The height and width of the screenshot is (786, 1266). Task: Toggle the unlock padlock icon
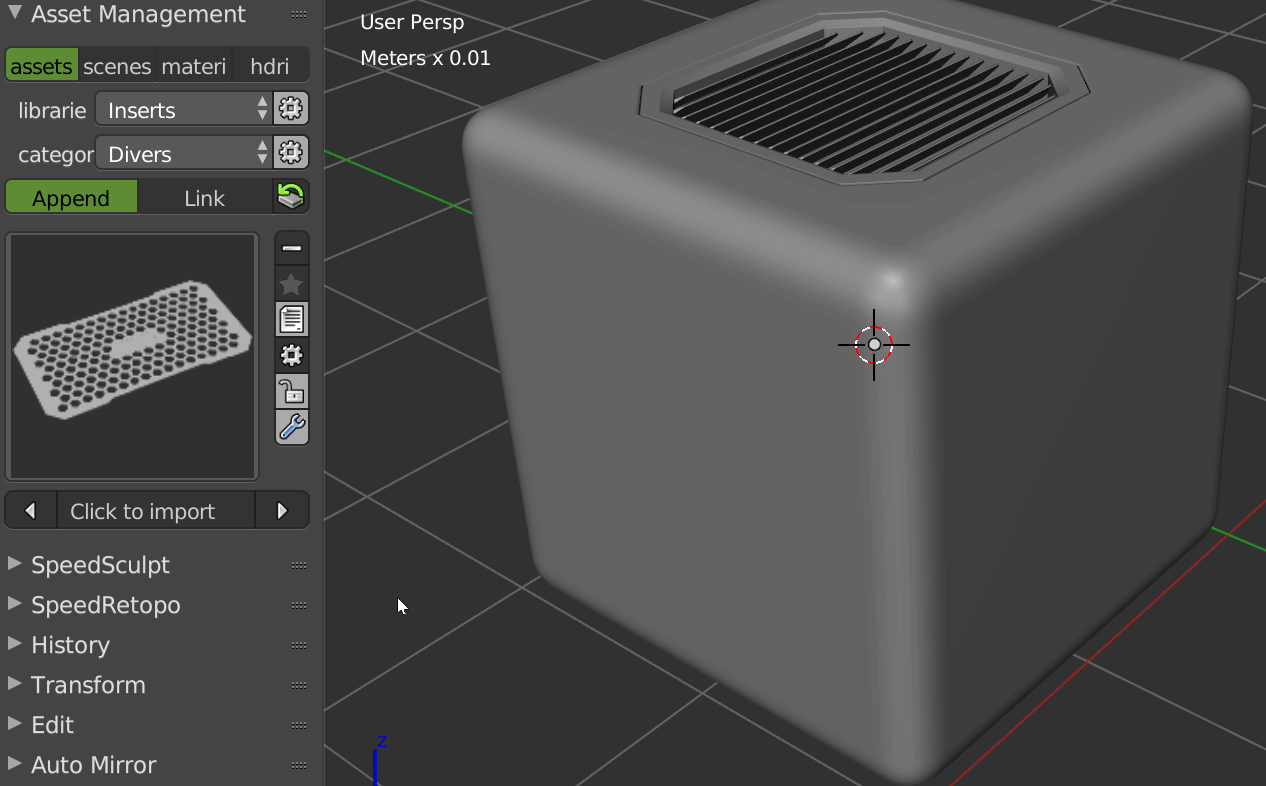[x=292, y=391]
